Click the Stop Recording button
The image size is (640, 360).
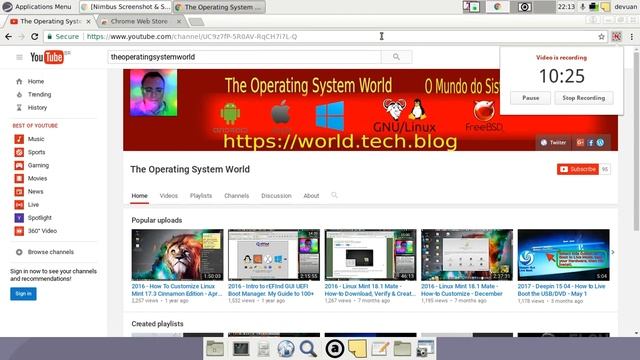pyautogui.click(x=584, y=98)
